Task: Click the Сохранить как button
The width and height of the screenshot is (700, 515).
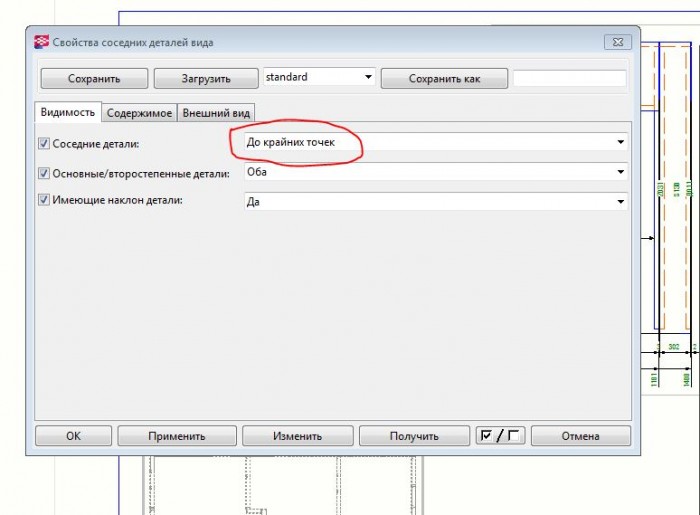Action: click(444, 79)
